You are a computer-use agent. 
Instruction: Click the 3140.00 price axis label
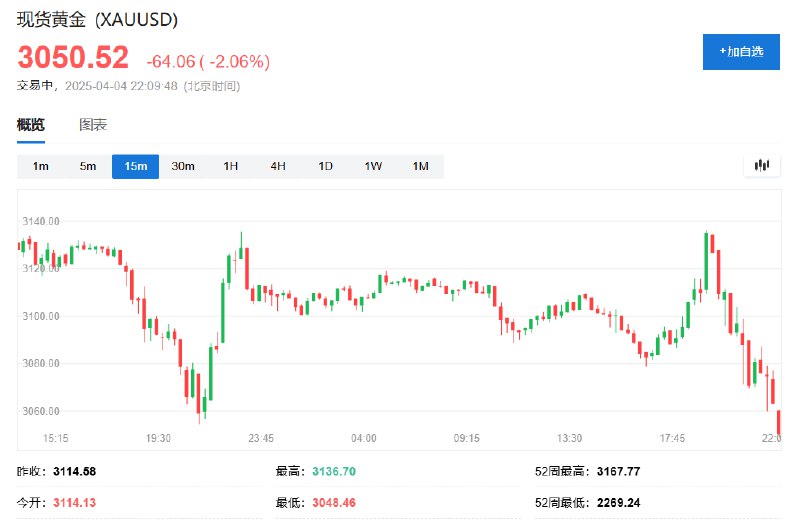41,221
